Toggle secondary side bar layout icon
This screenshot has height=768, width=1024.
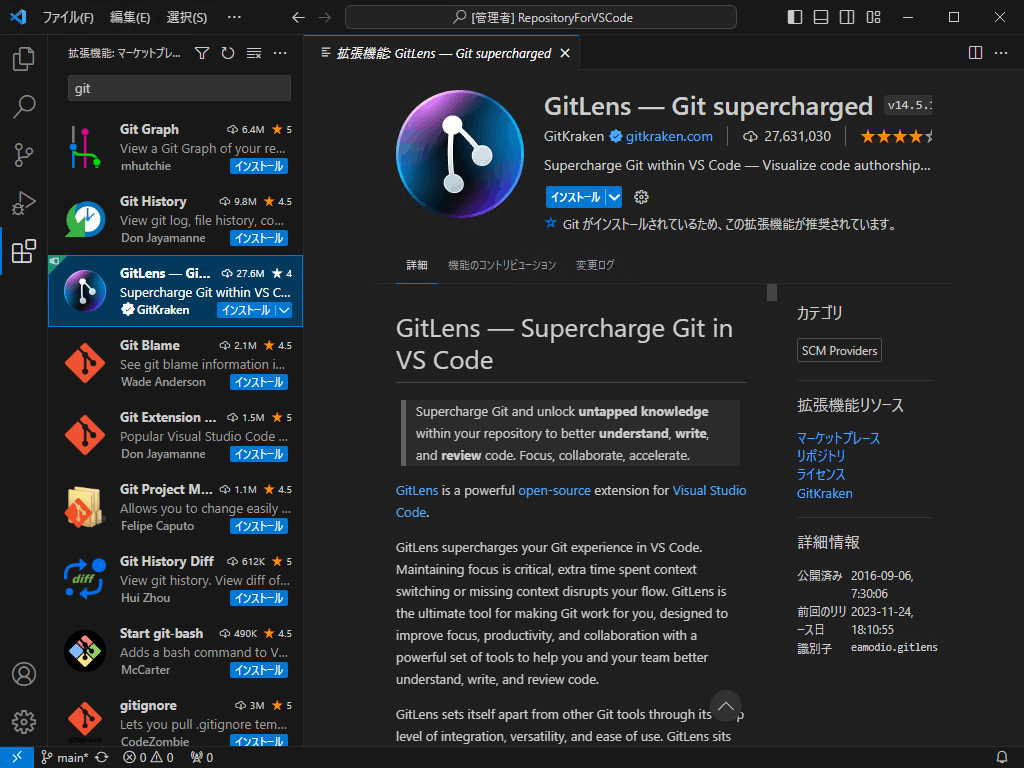coord(847,18)
